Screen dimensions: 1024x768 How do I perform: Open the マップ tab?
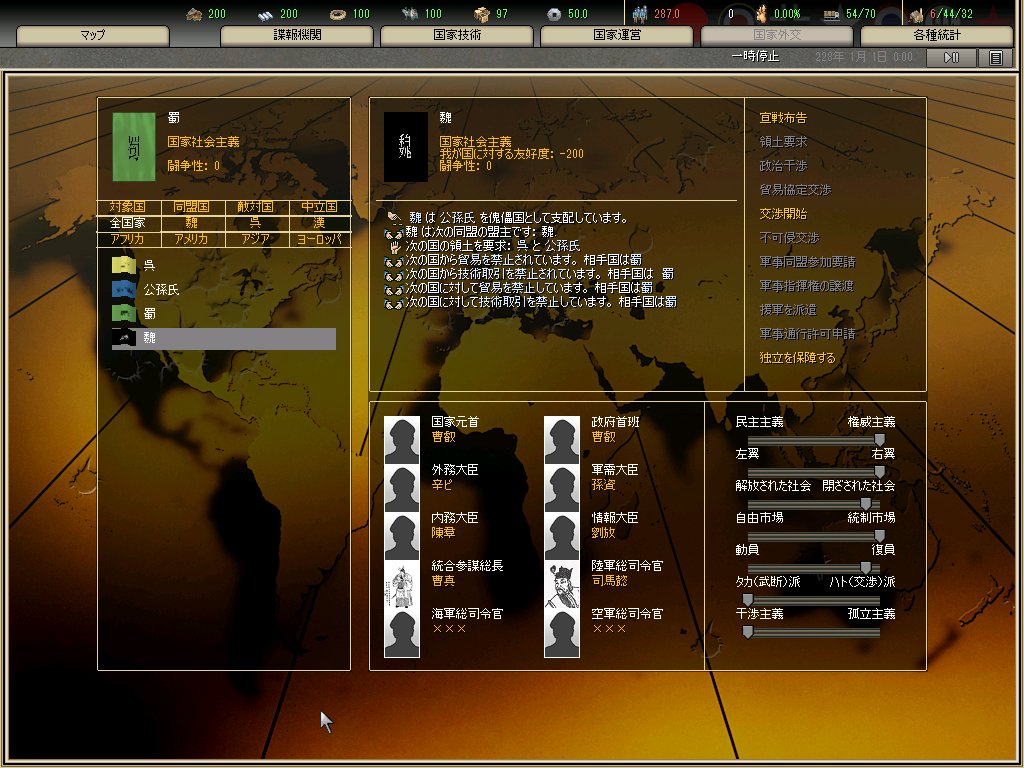92,35
